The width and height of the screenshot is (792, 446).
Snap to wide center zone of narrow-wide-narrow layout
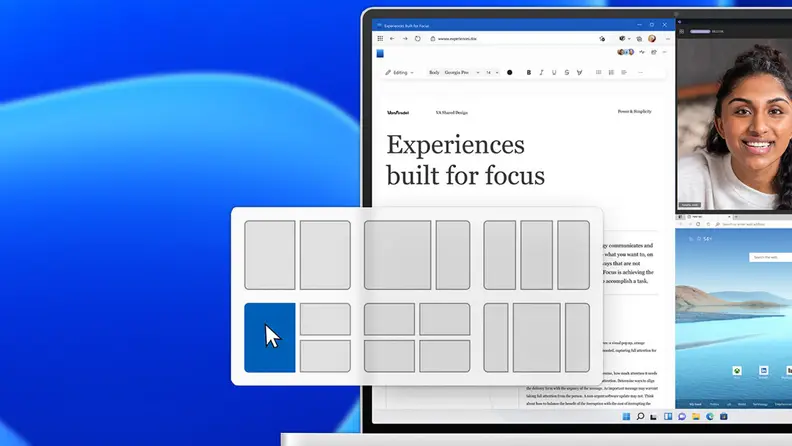click(536, 337)
